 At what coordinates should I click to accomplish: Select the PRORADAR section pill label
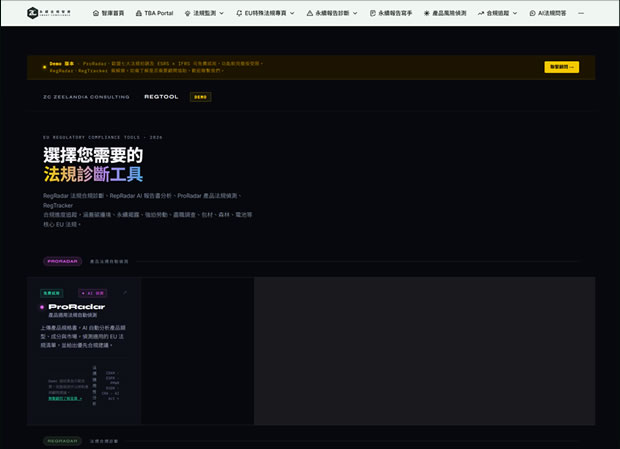tap(62, 261)
